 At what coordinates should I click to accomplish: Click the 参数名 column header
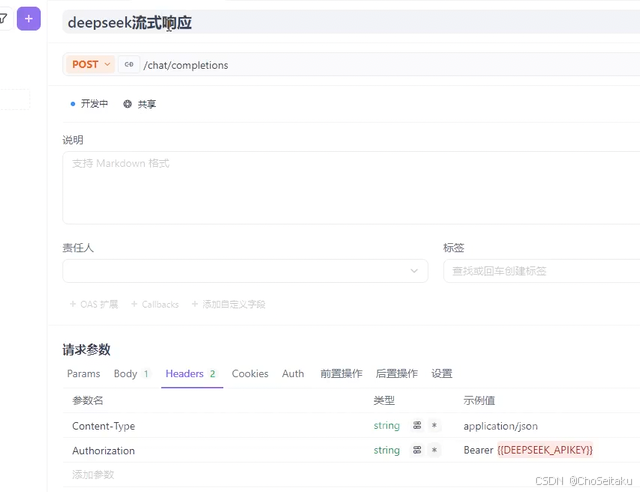(x=87, y=400)
